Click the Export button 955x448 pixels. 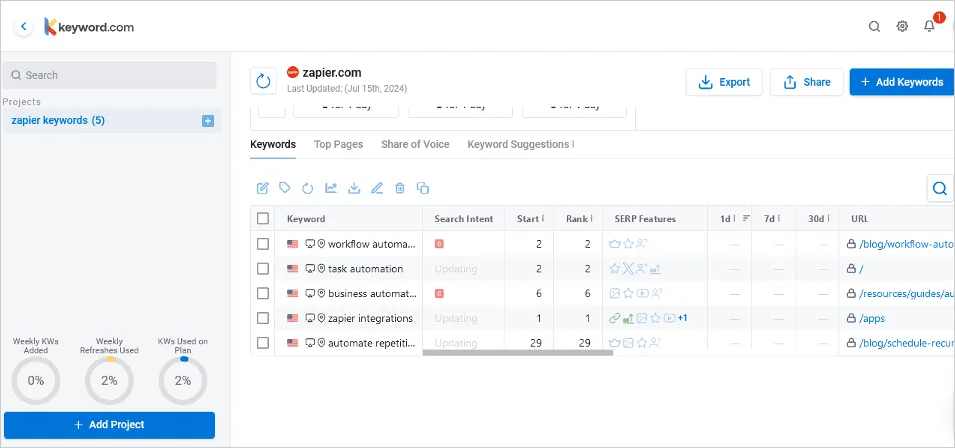724,82
